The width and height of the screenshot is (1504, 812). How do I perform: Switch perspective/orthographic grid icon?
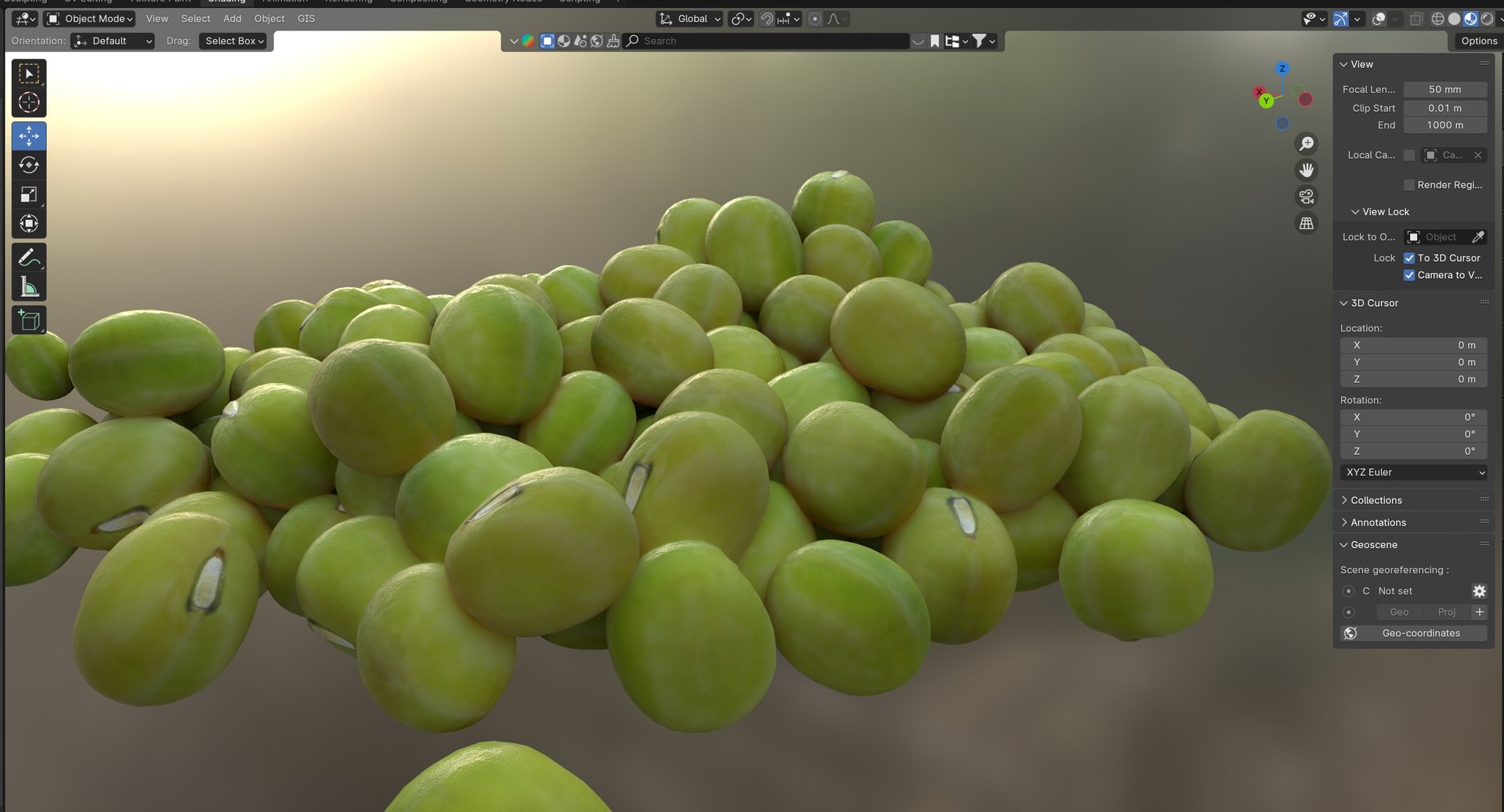pyautogui.click(x=1307, y=223)
